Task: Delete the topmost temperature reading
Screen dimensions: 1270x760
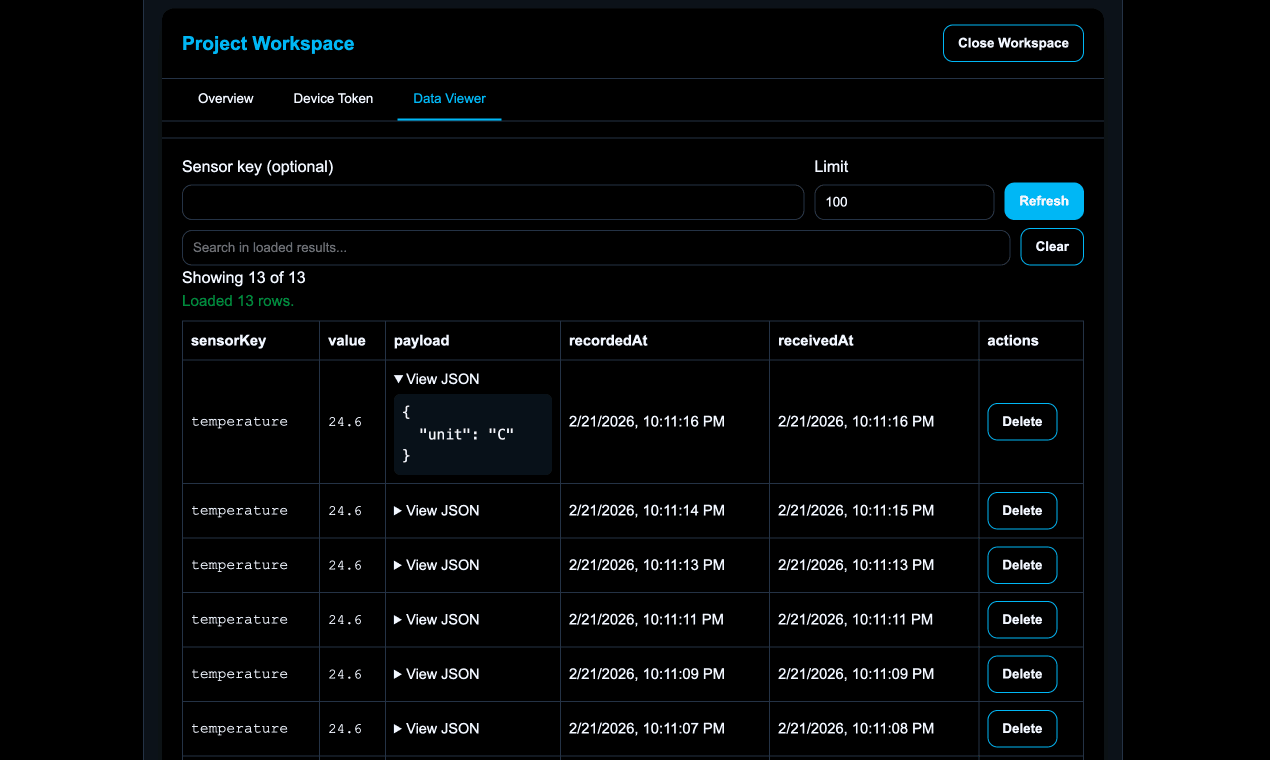Action: [x=1021, y=421]
